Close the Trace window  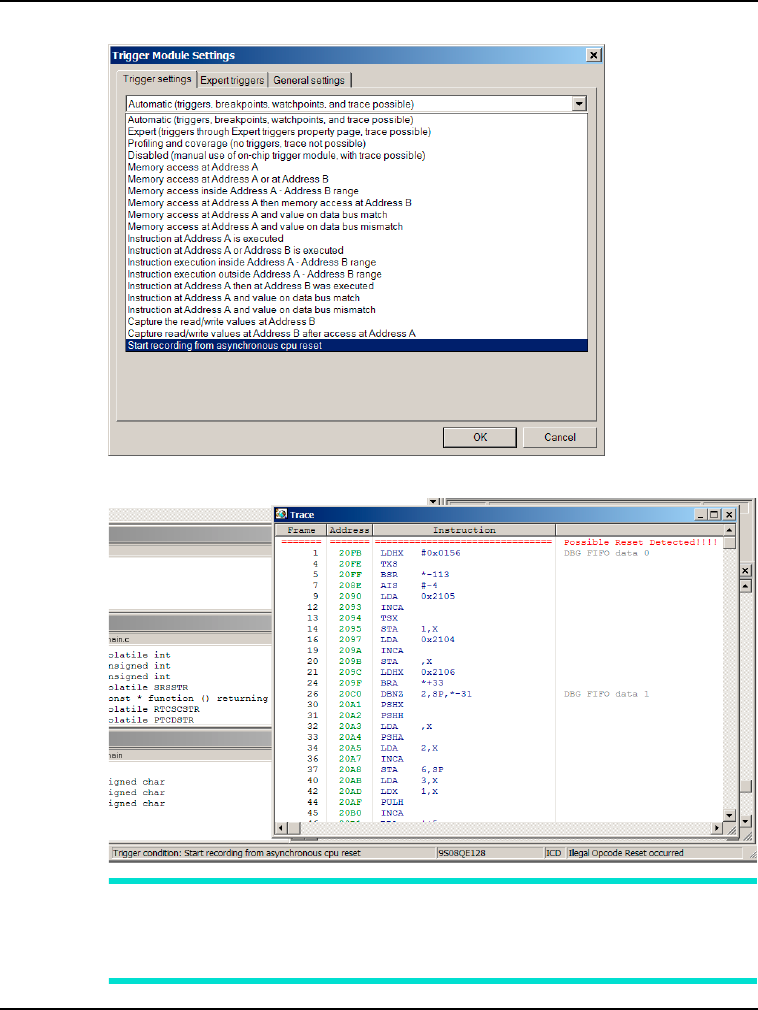point(729,515)
